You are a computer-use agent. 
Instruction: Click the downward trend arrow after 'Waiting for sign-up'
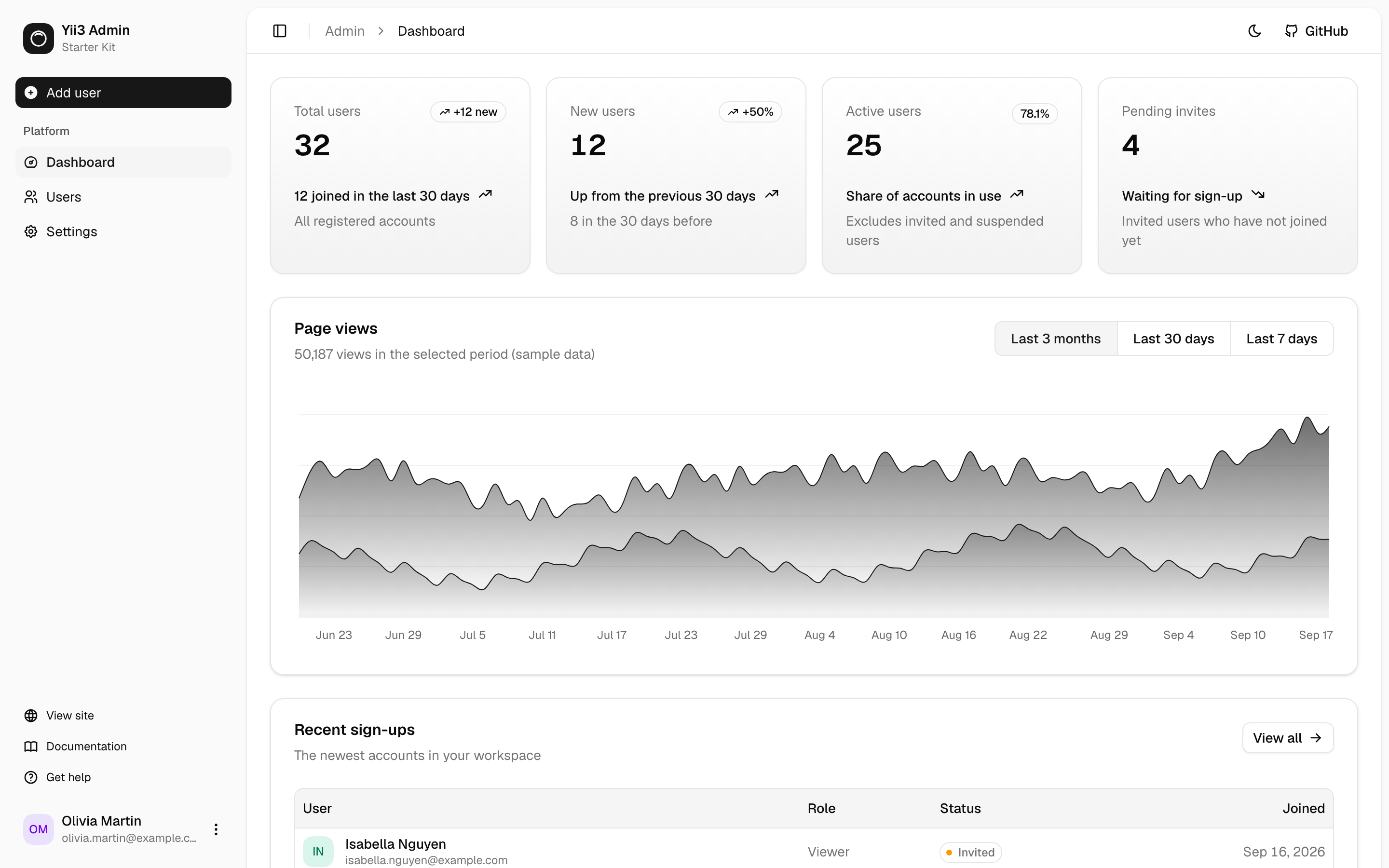(x=1257, y=195)
